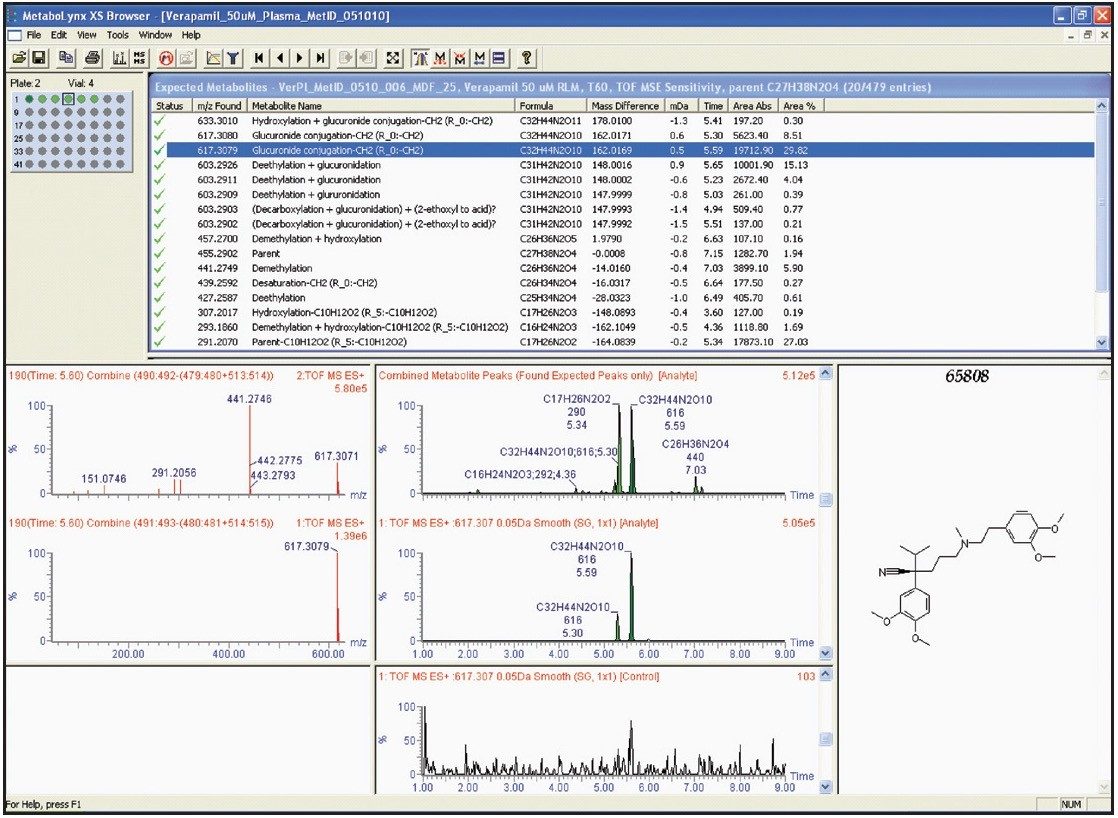Go to the first sample using the toolbar
Image resolution: width=1118 pixels, height=818 pixels.
click(x=260, y=58)
